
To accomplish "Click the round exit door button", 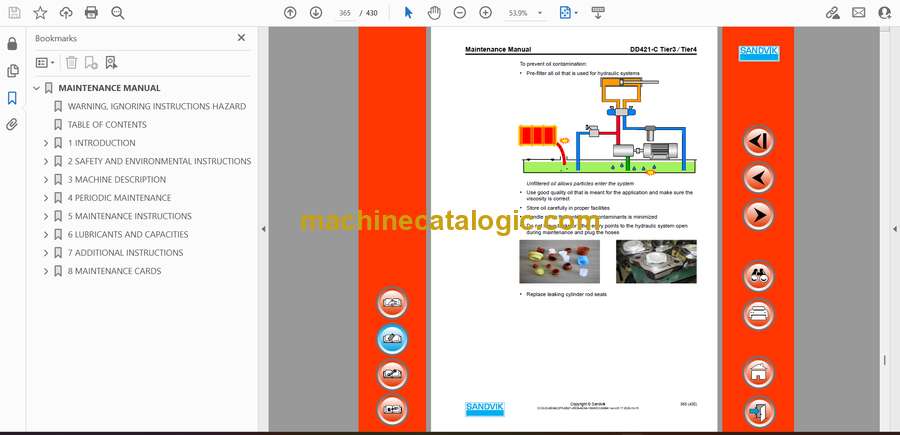I will click(758, 411).
